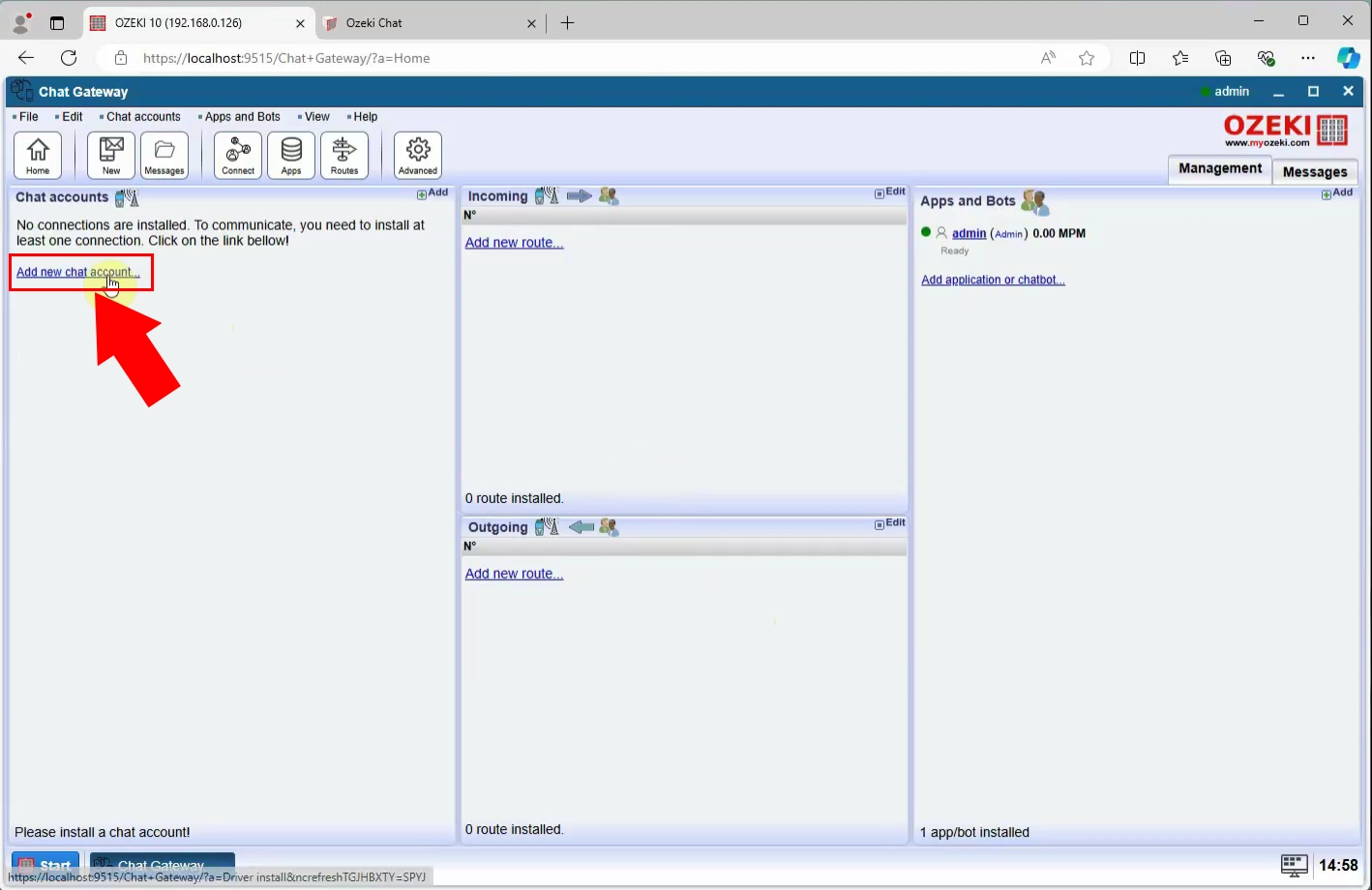Viewport: 1372px width, 890px height.
Task: Click the OZEKI logo
Action: (x=1286, y=130)
